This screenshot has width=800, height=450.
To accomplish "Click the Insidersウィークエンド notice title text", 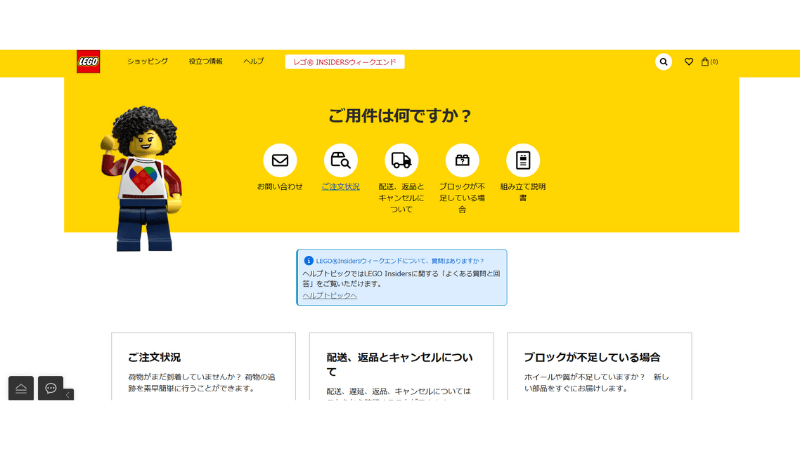I will pyautogui.click(x=400, y=261).
